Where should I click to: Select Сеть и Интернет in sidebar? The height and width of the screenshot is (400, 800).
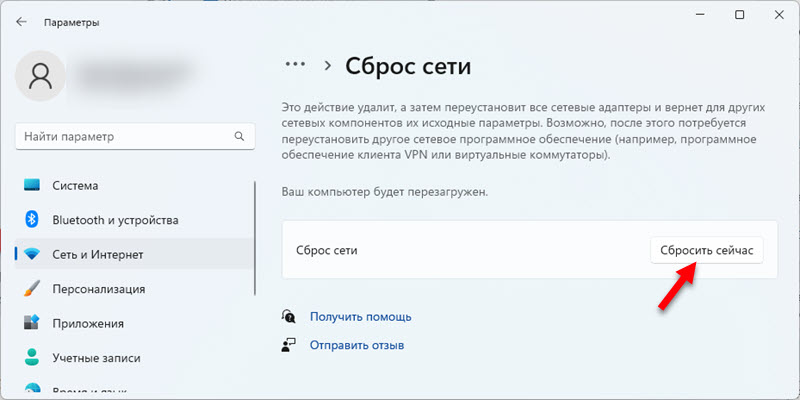click(x=100, y=254)
